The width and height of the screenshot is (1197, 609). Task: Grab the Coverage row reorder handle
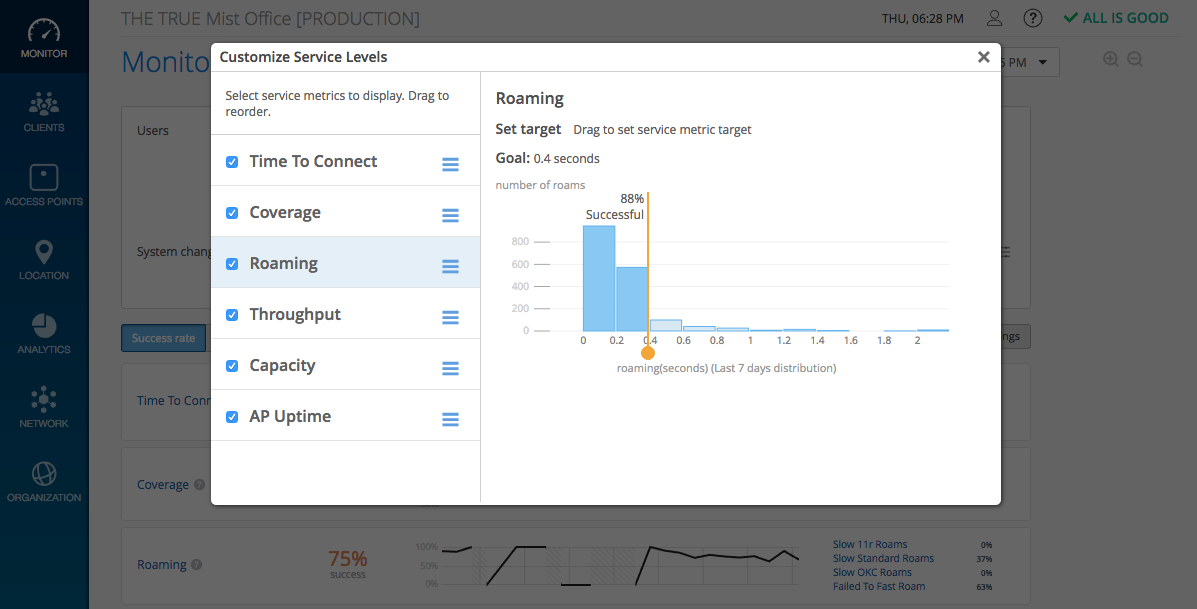[x=450, y=215]
